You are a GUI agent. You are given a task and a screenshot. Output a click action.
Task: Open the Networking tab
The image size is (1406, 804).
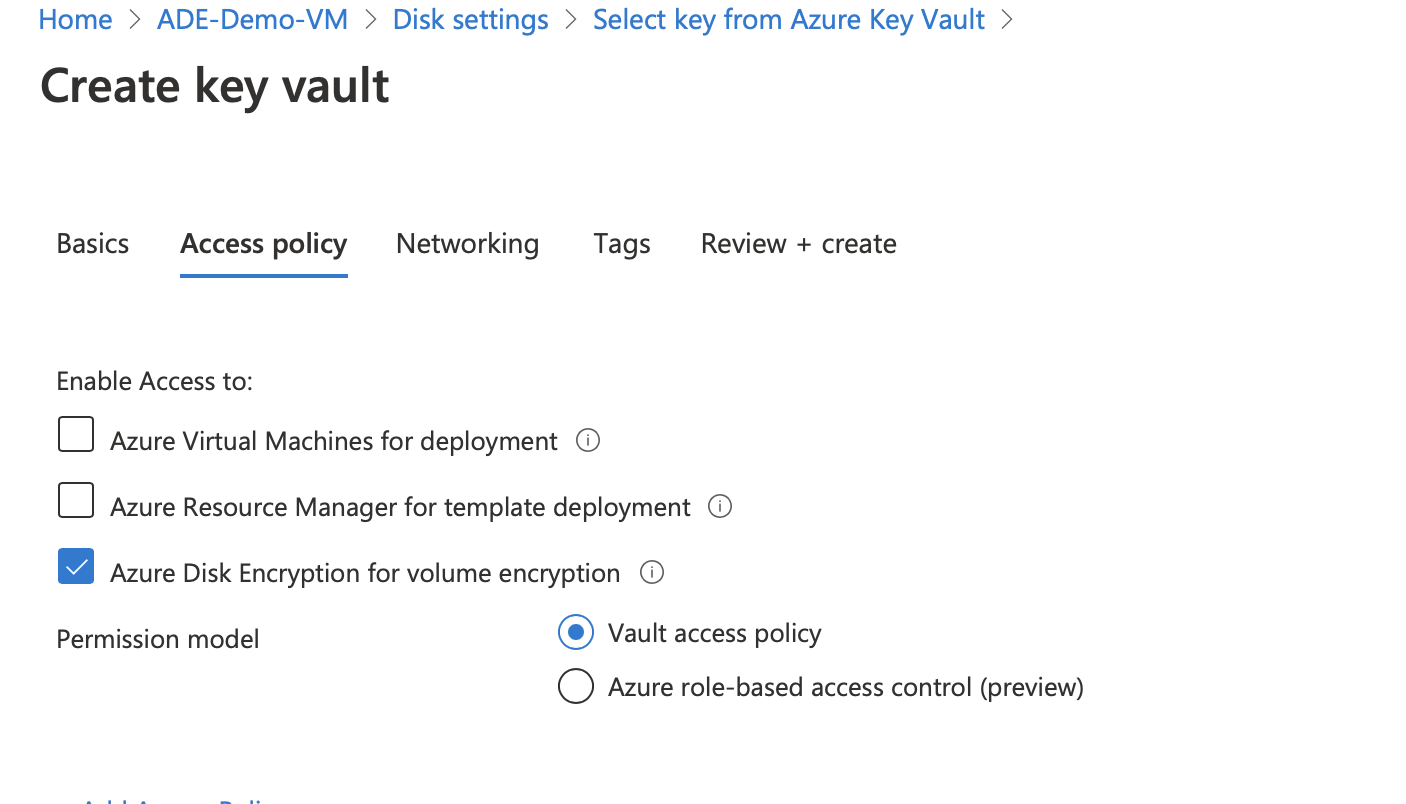pyautogui.click(x=467, y=243)
